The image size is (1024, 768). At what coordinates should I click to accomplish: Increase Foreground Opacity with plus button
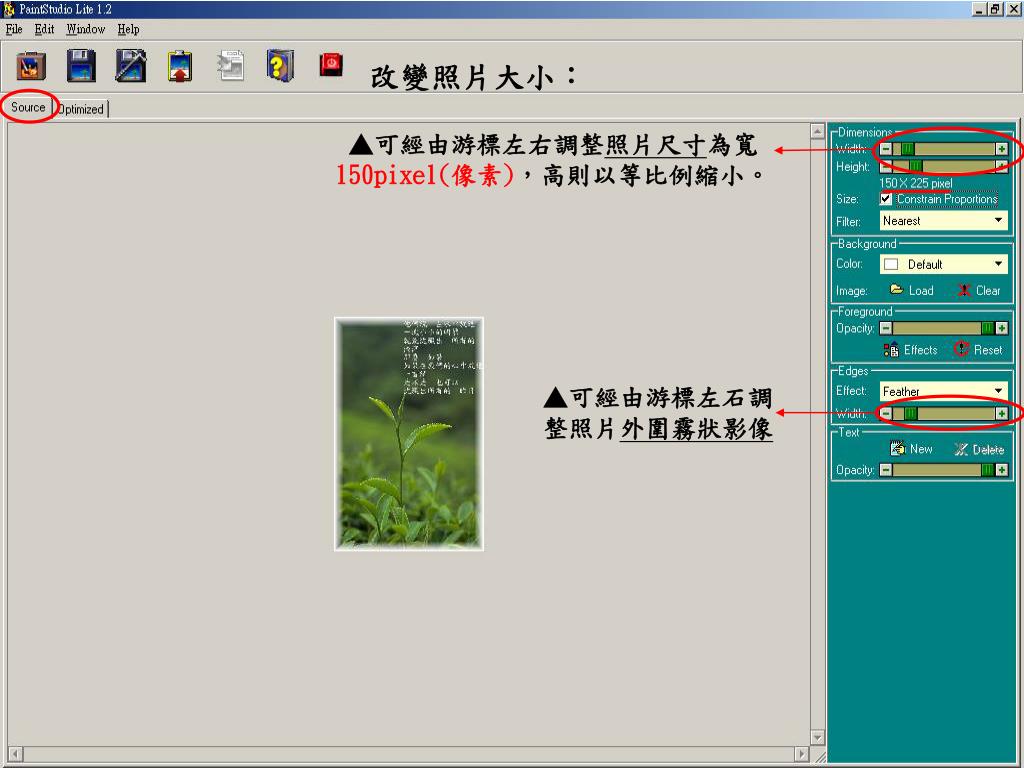[x=1002, y=328]
